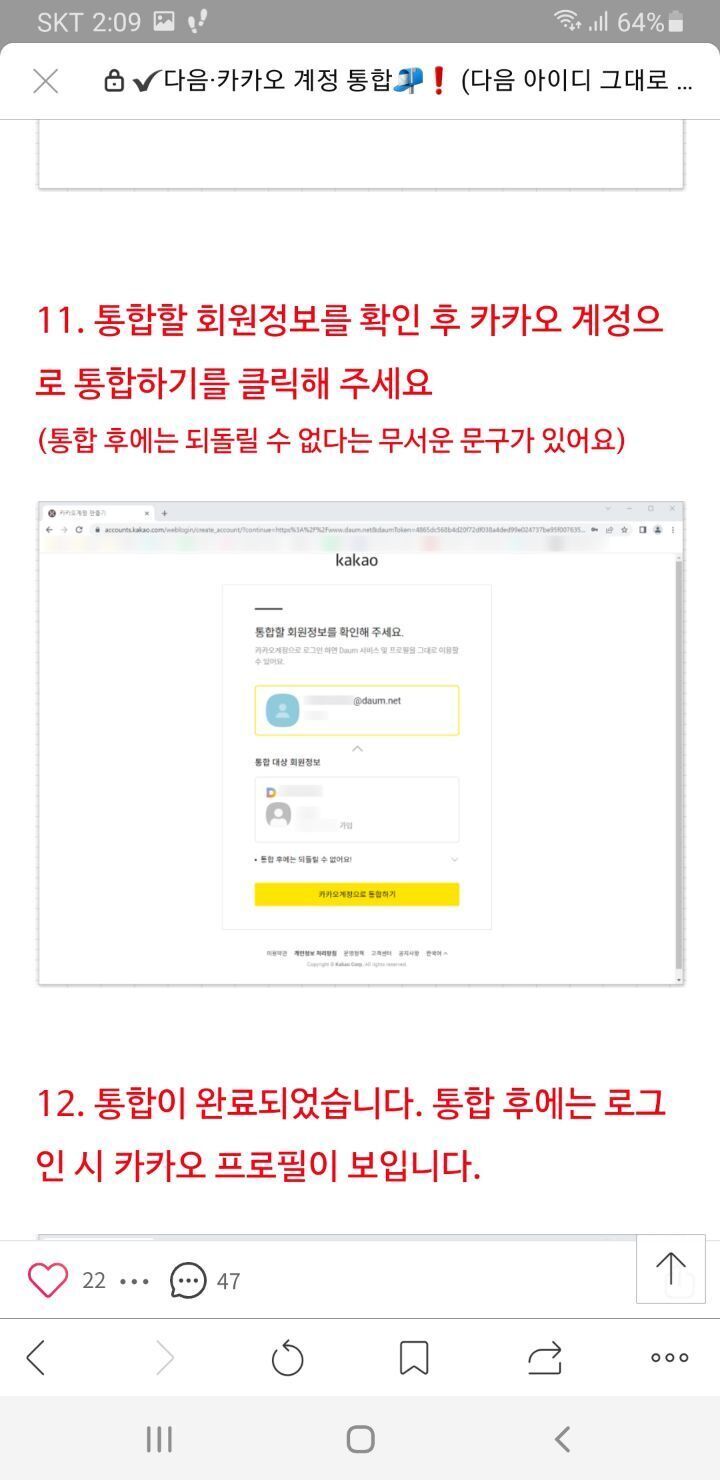
Task: Open recent apps from the Android navigation bar
Action: 159,1439
